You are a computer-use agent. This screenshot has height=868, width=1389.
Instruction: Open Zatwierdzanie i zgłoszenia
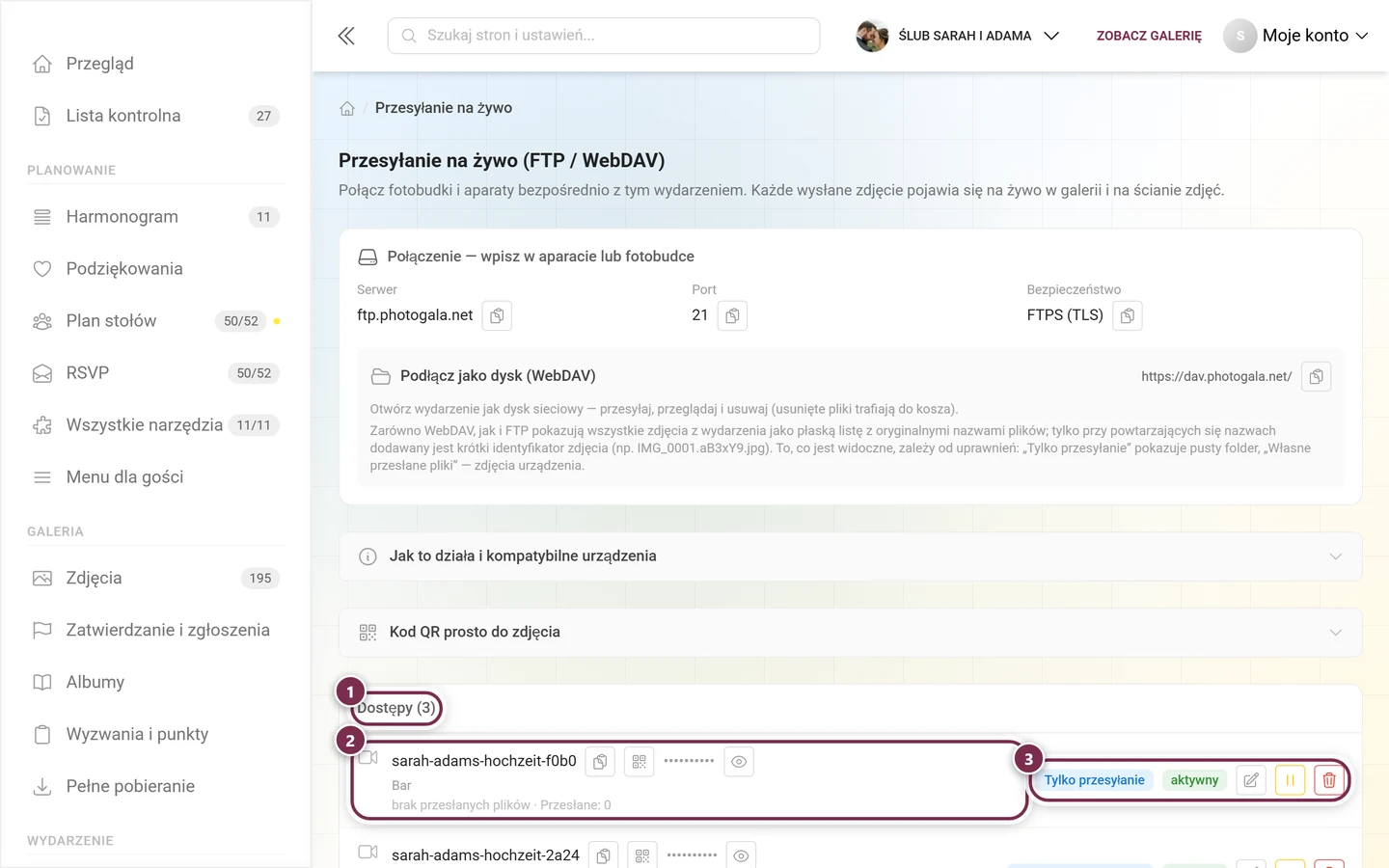pos(155,631)
